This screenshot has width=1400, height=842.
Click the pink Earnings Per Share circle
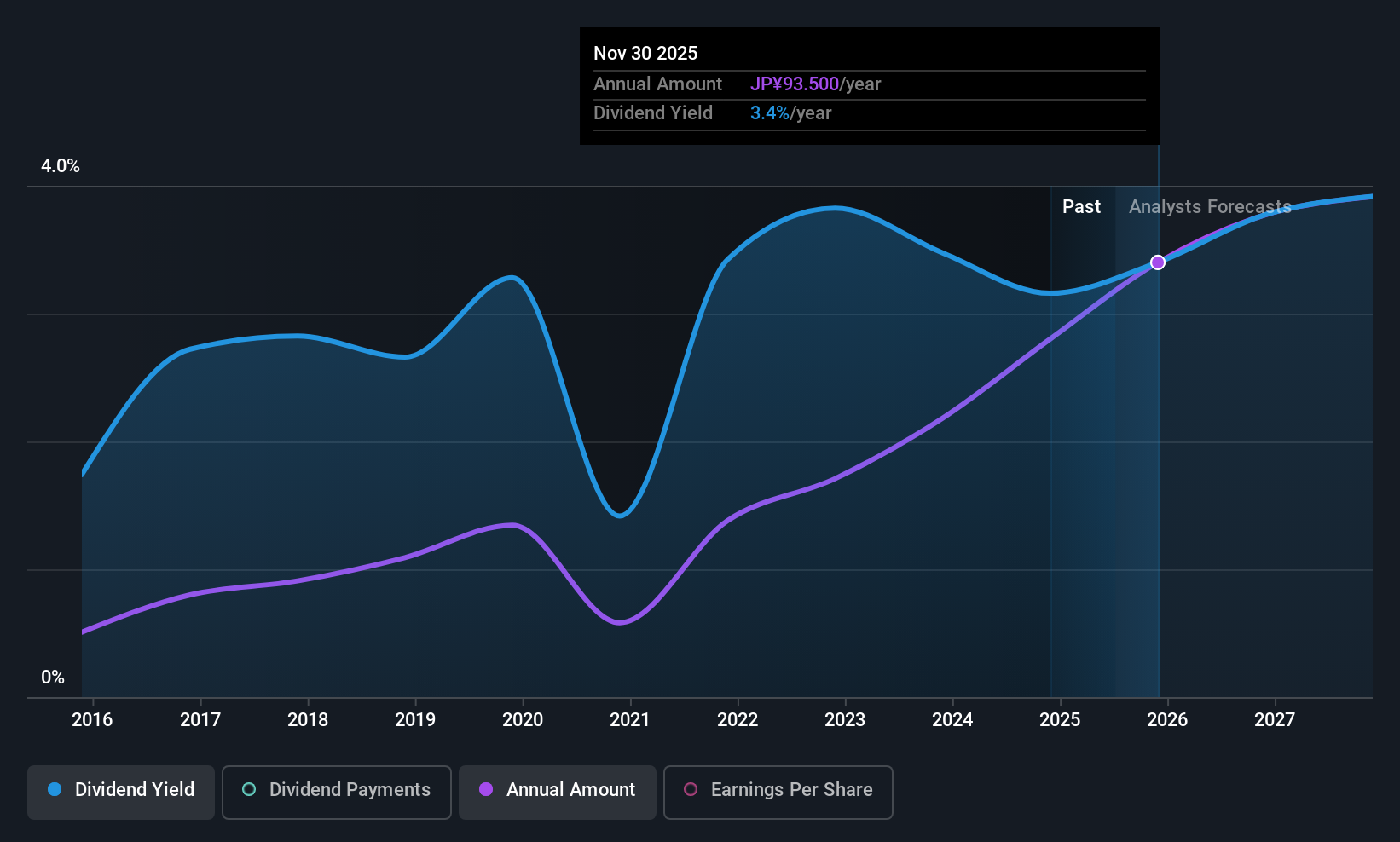[x=691, y=789]
